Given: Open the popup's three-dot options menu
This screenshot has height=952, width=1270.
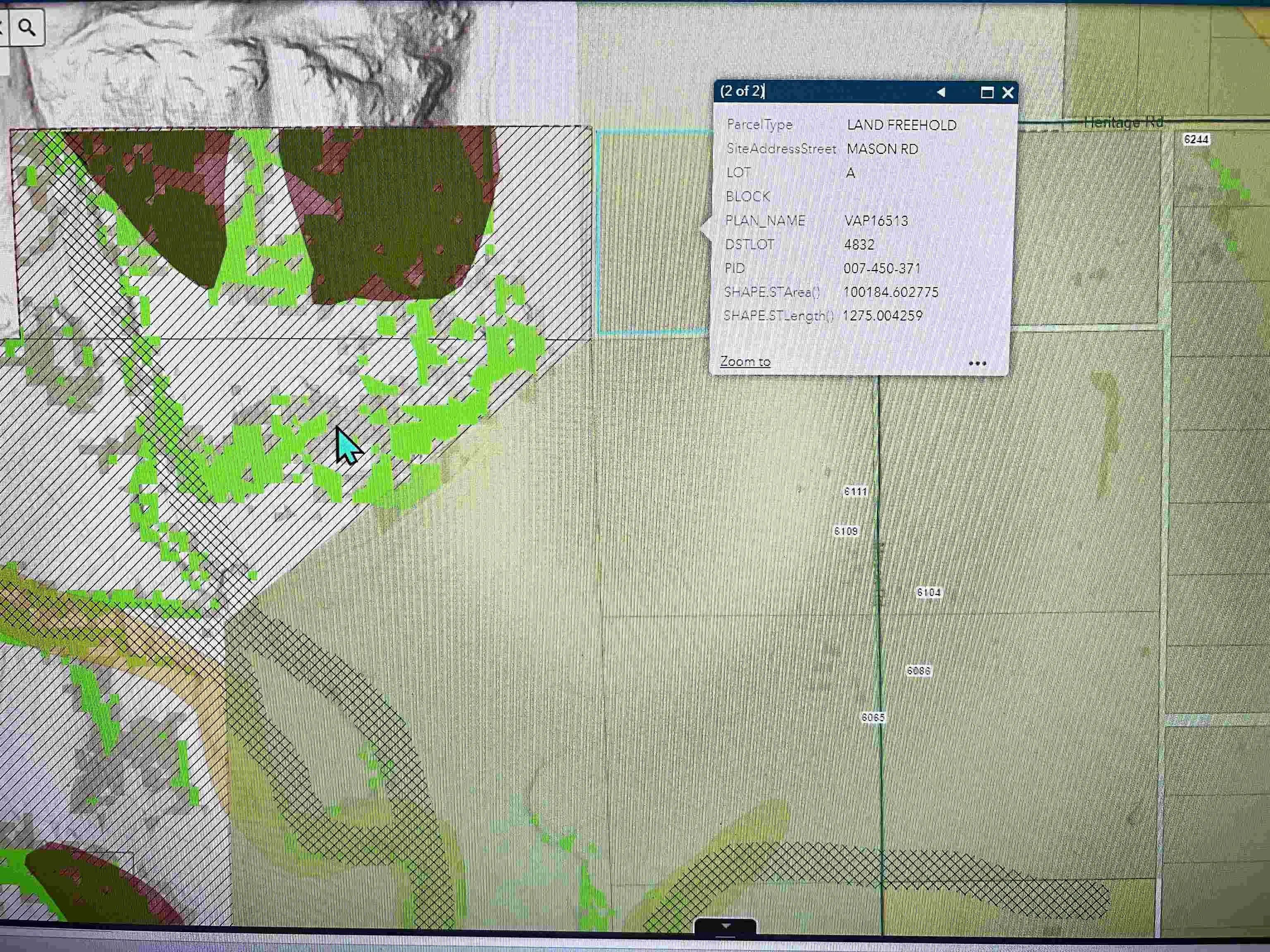Looking at the screenshot, I should click(977, 363).
